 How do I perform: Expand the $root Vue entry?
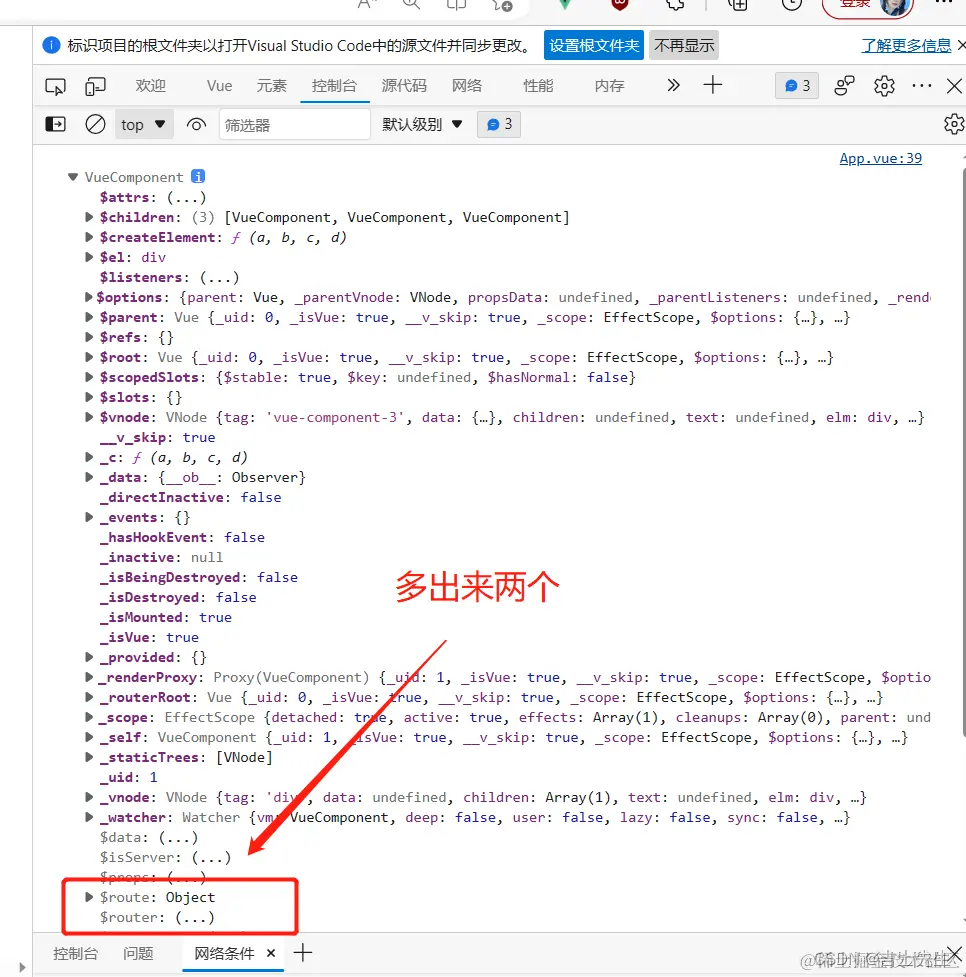pyautogui.click(x=88, y=357)
